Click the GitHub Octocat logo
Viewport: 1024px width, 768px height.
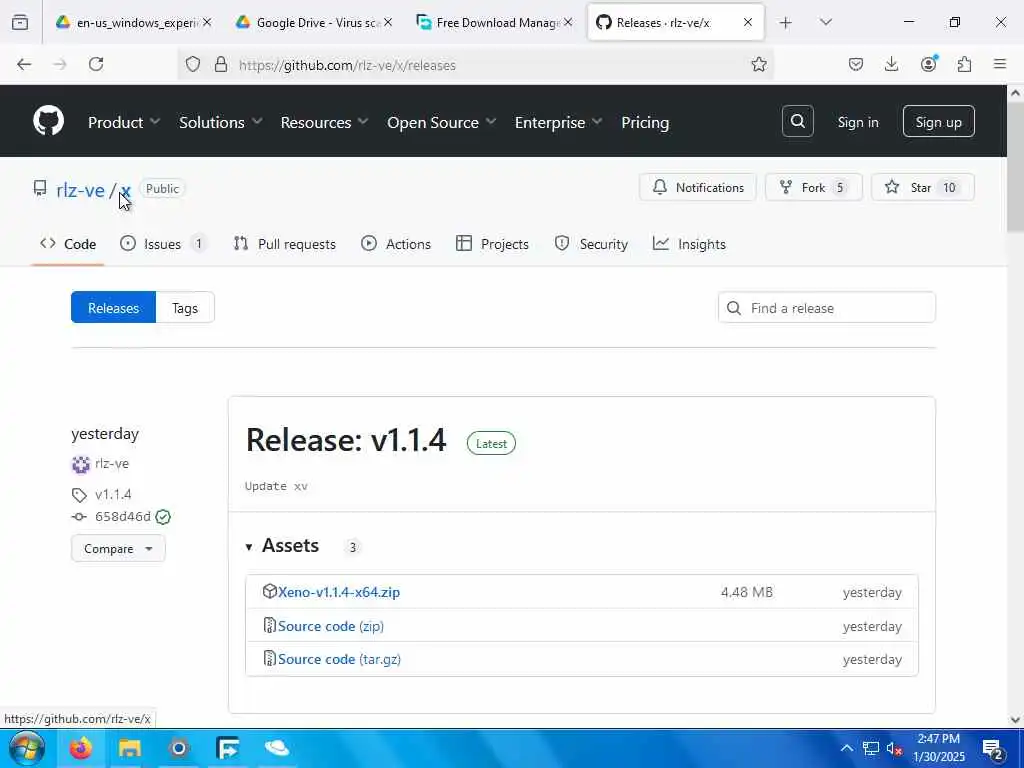click(48, 121)
